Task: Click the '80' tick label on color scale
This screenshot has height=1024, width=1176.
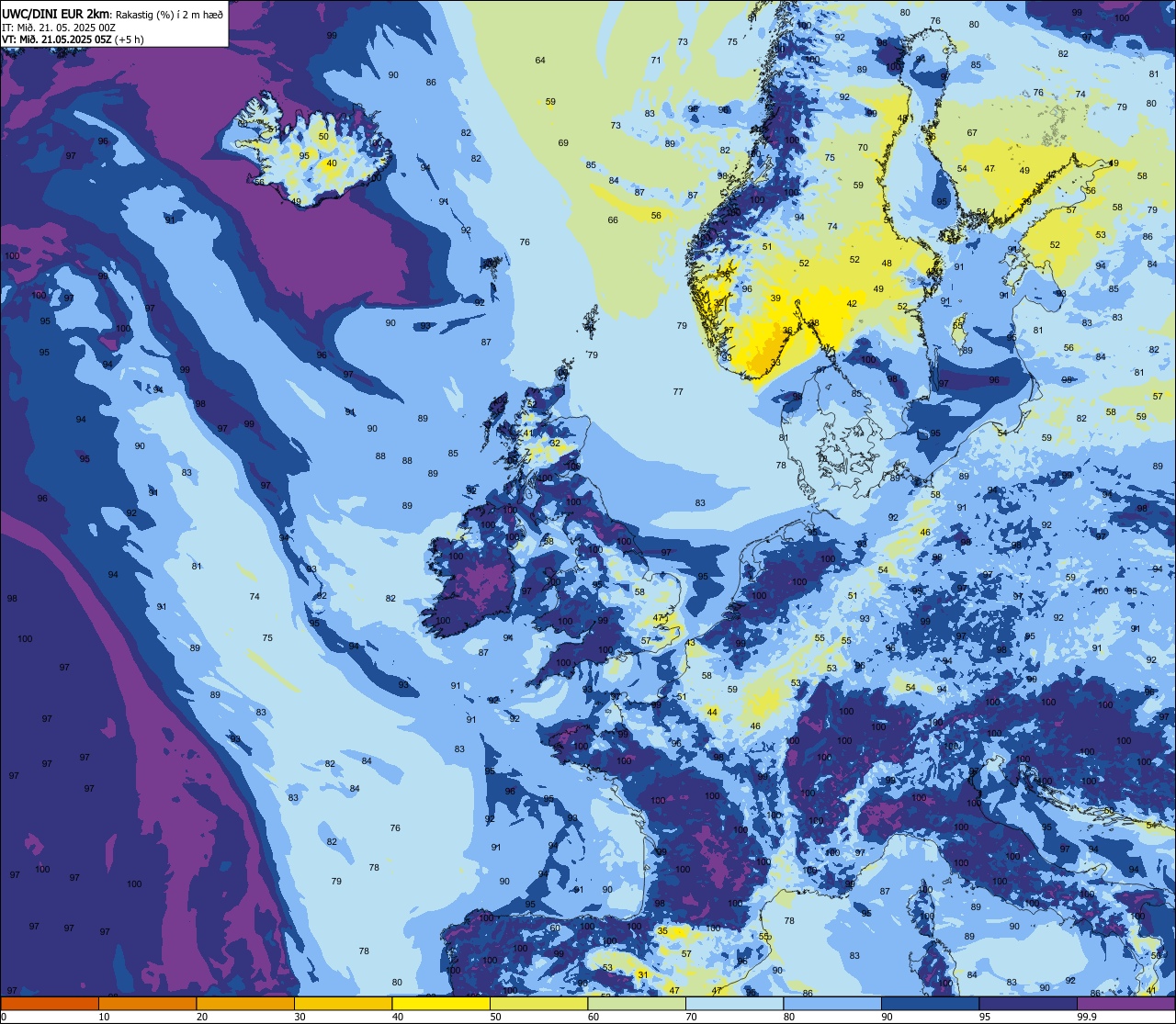Action: click(789, 1017)
